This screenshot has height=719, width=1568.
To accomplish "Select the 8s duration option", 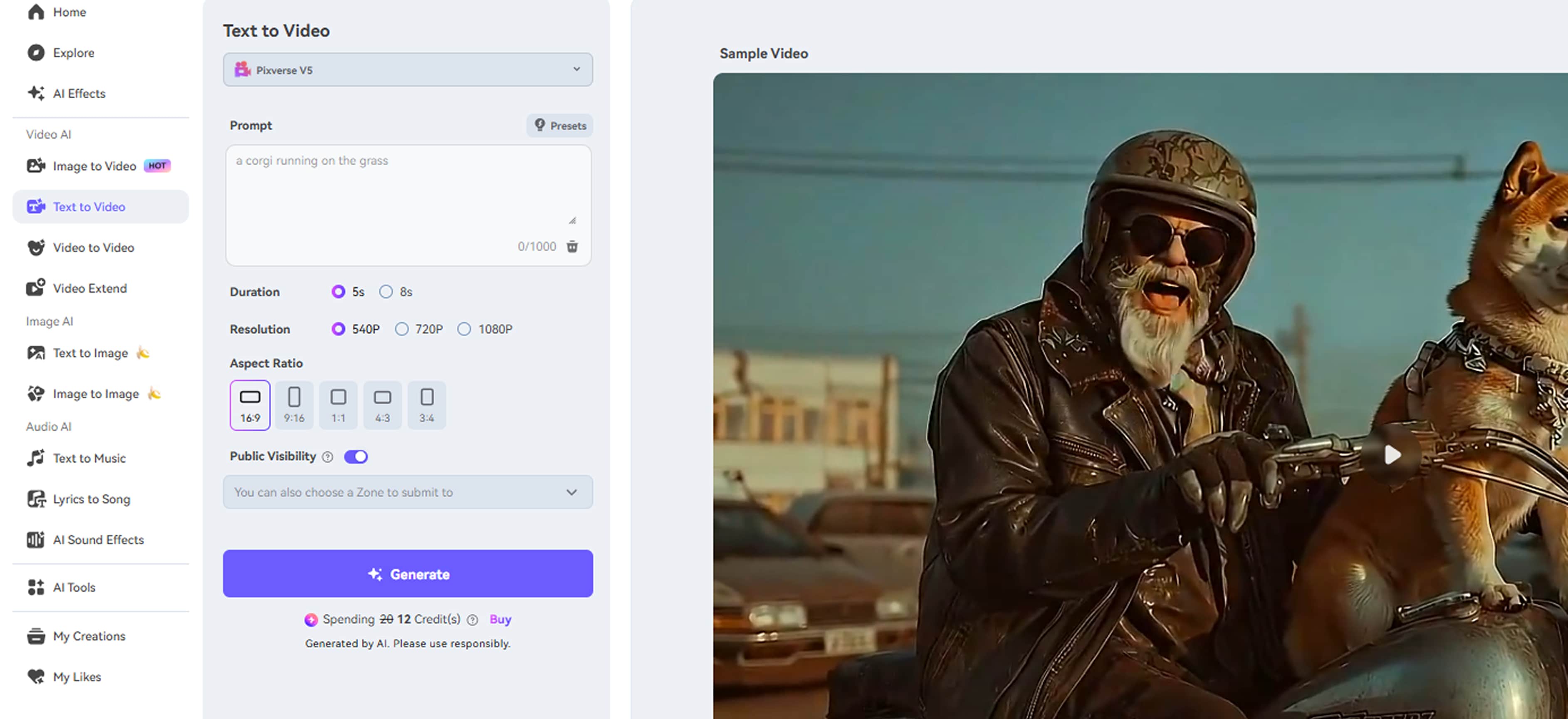I will pyautogui.click(x=386, y=292).
